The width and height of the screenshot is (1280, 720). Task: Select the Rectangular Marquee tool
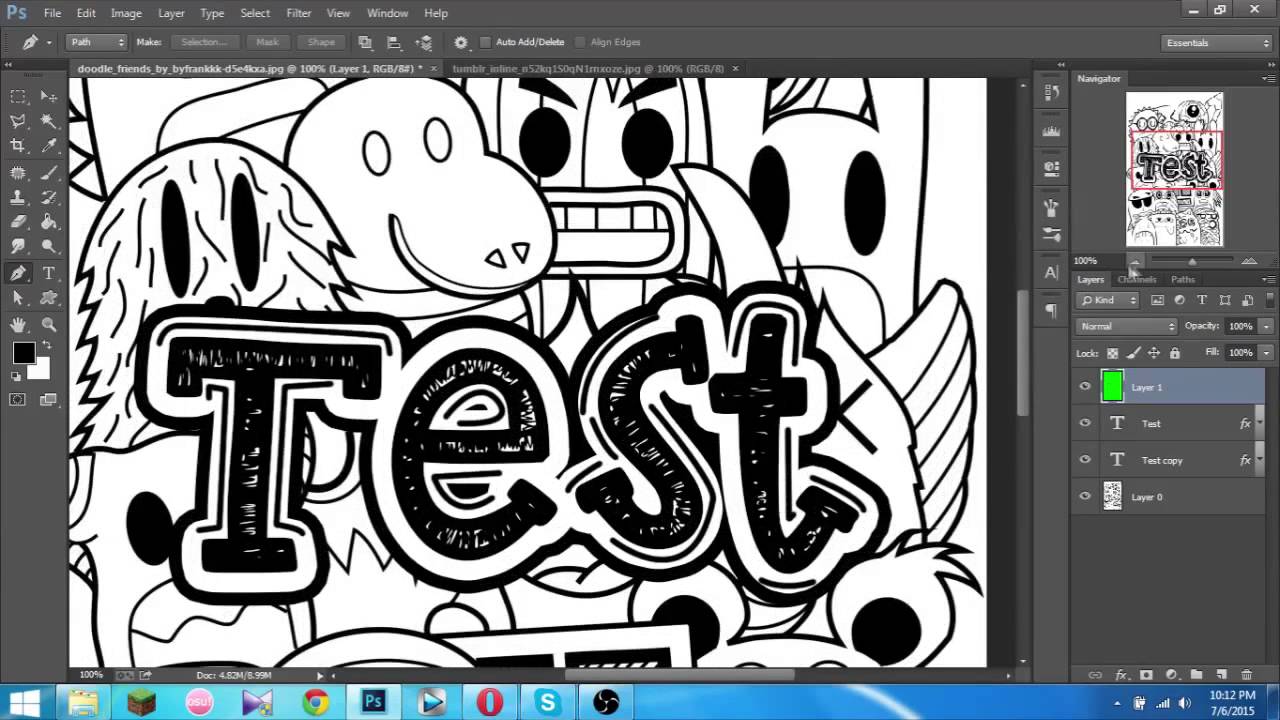coord(18,96)
